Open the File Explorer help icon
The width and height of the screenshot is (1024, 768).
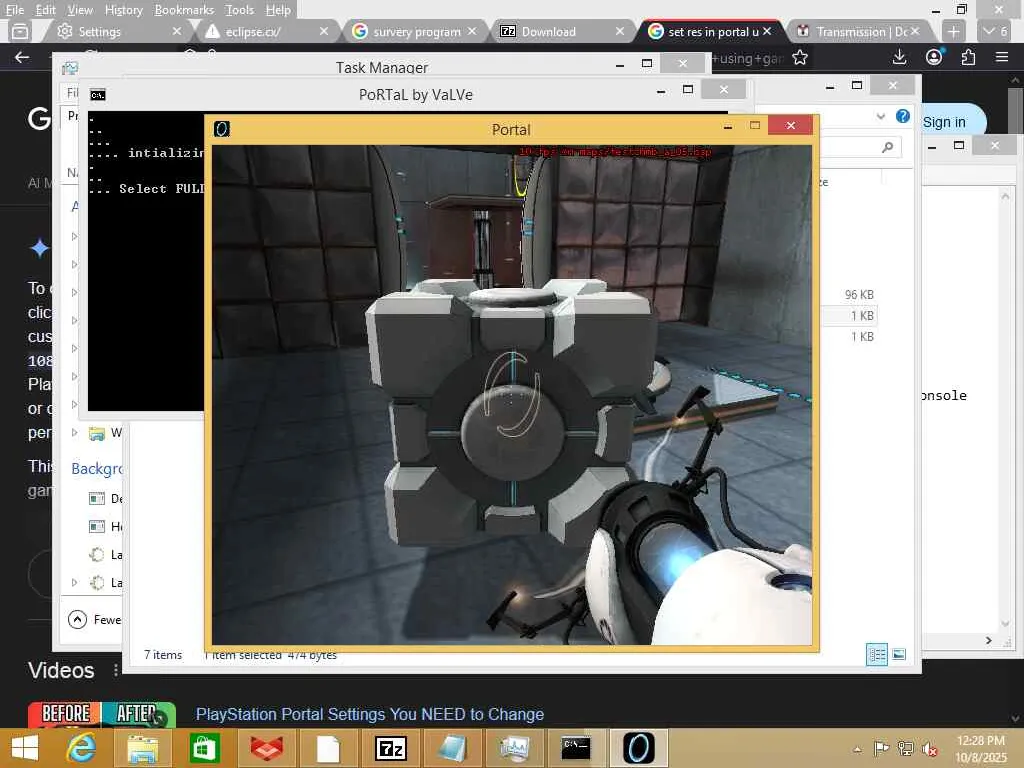[903, 116]
